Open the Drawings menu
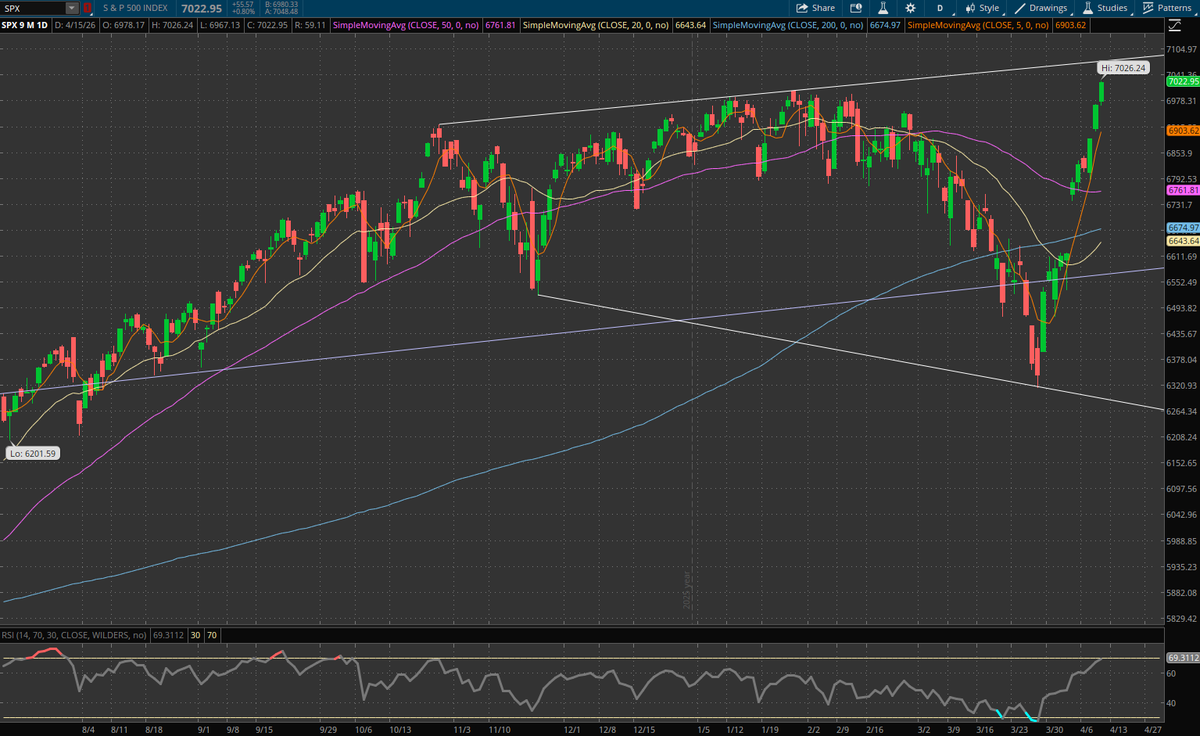The height and width of the screenshot is (736, 1200). [1040, 7]
